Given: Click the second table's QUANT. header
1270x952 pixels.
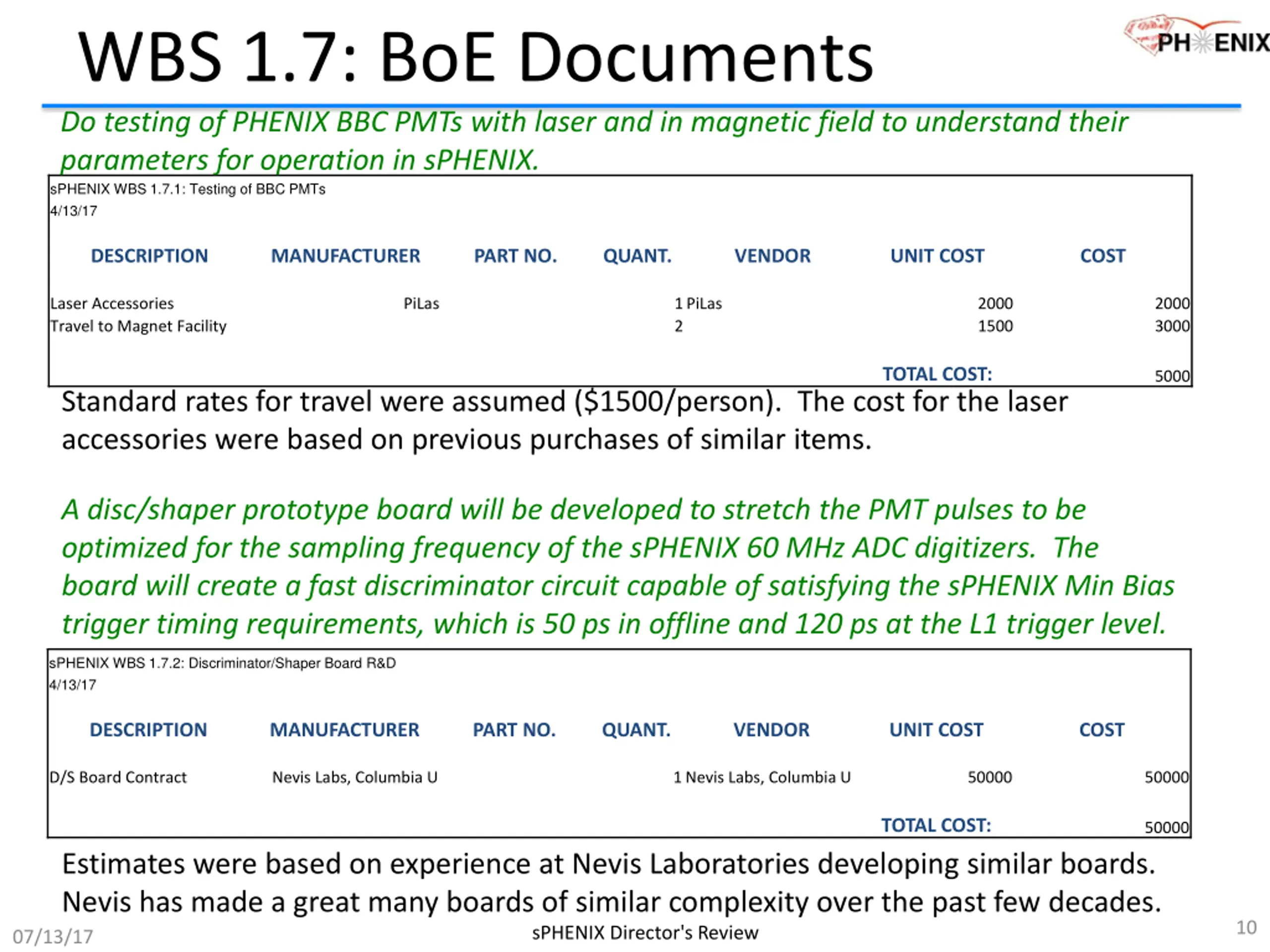Looking at the screenshot, I should [x=636, y=730].
